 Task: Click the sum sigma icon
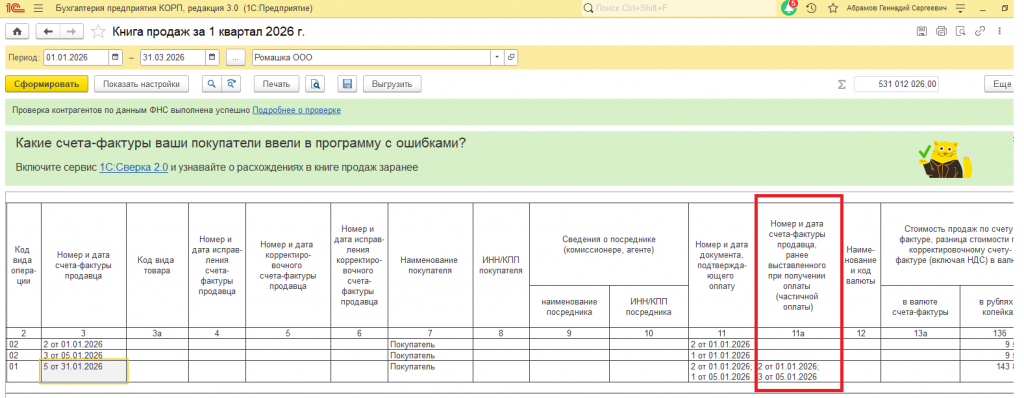point(842,84)
